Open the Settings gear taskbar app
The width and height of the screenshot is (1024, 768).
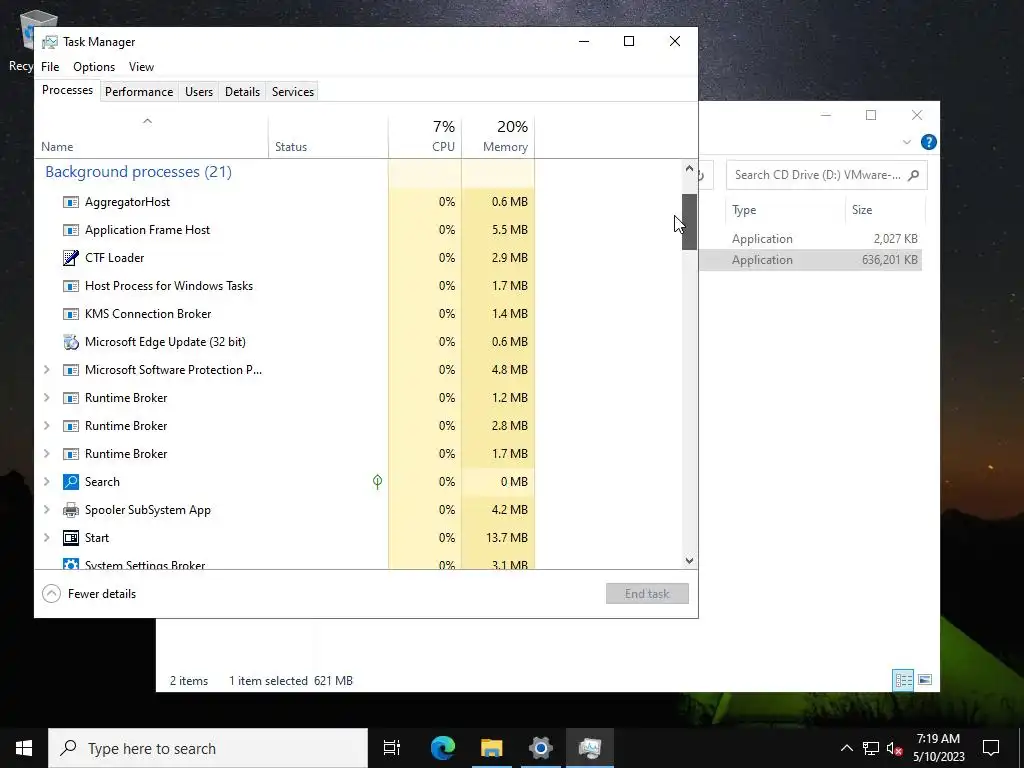click(x=541, y=748)
